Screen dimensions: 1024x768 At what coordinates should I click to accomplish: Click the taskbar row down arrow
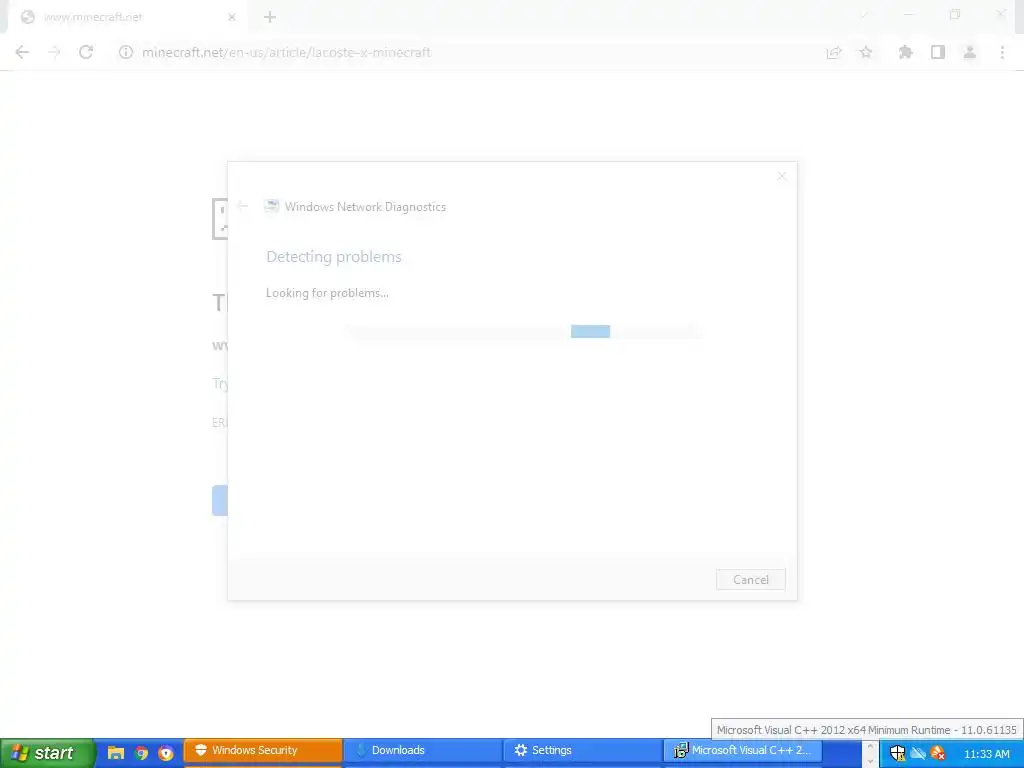[x=870, y=760]
